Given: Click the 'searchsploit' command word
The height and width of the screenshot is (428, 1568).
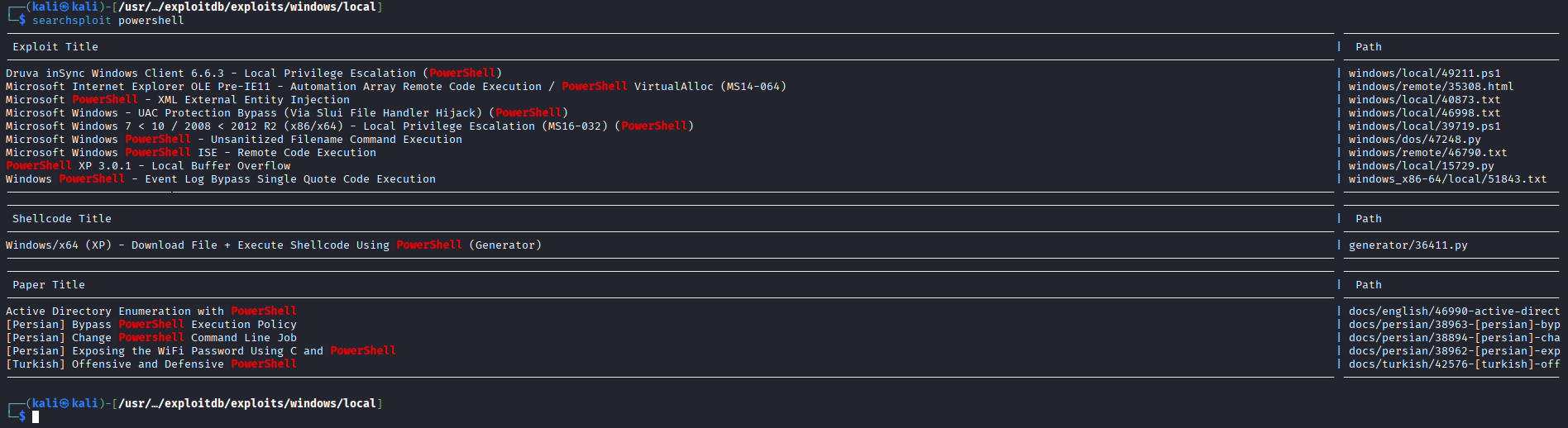Looking at the screenshot, I should (72, 21).
